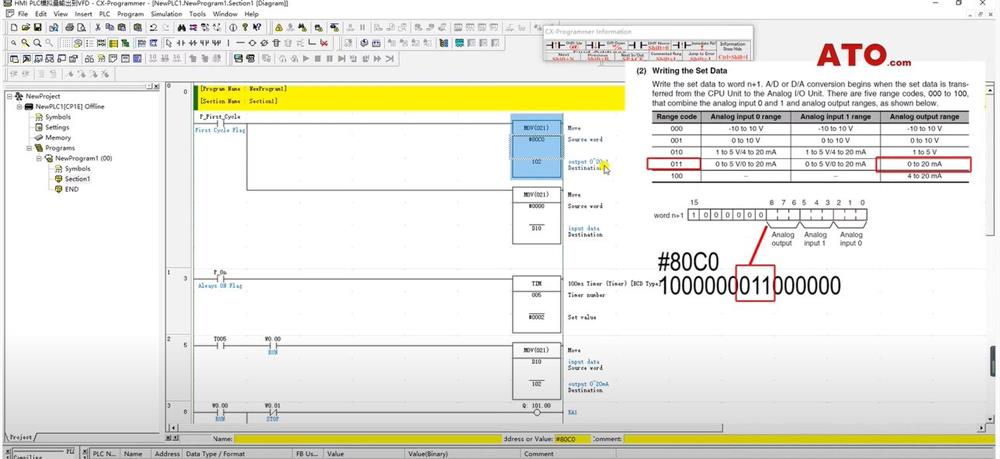This screenshot has height=459, width=1000.
Task: Collapse the NewProject tree node
Action: (x=9, y=96)
